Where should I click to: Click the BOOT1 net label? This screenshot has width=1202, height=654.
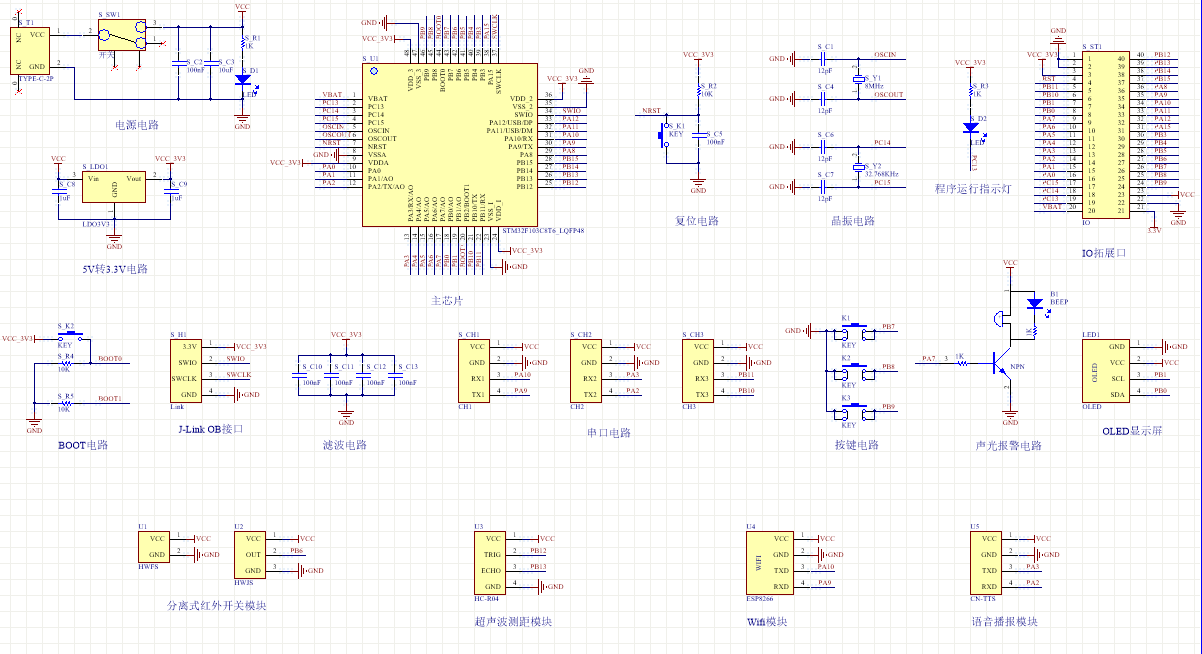pyautogui.click(x=110, y=398)
